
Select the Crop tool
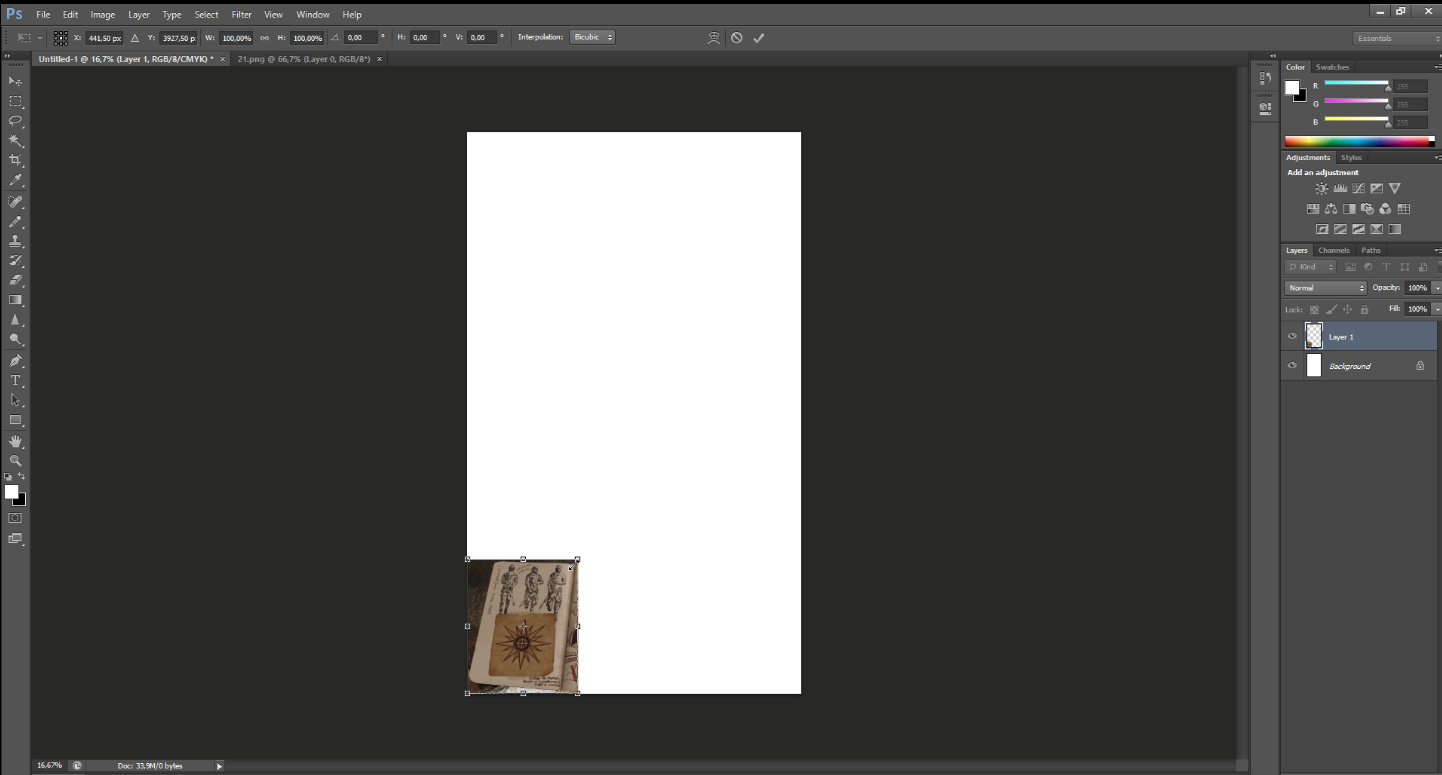(x=15, y=161)
